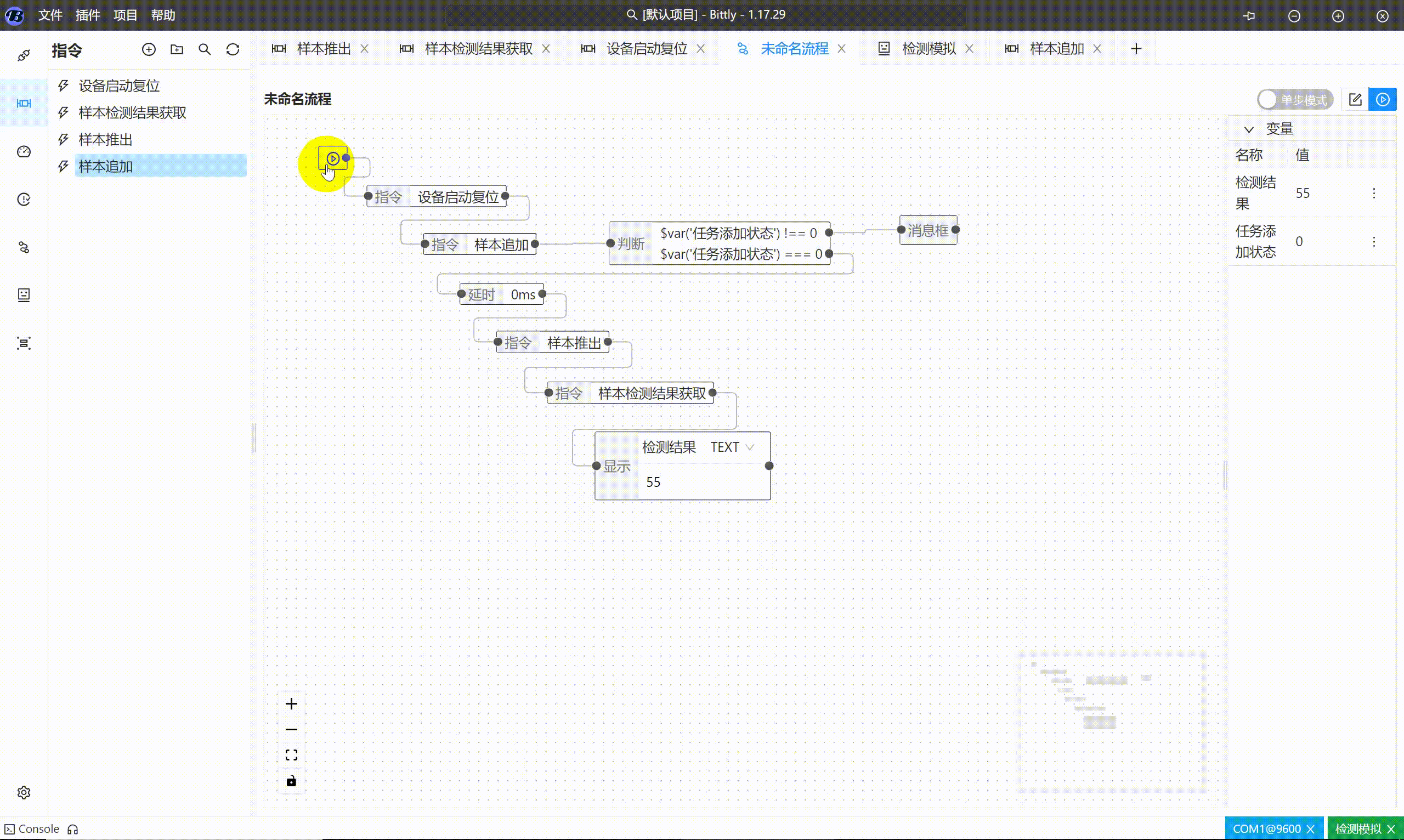Select the connection plug icon in sidebar
The image size is (1404, 840).
coord(23,54)
